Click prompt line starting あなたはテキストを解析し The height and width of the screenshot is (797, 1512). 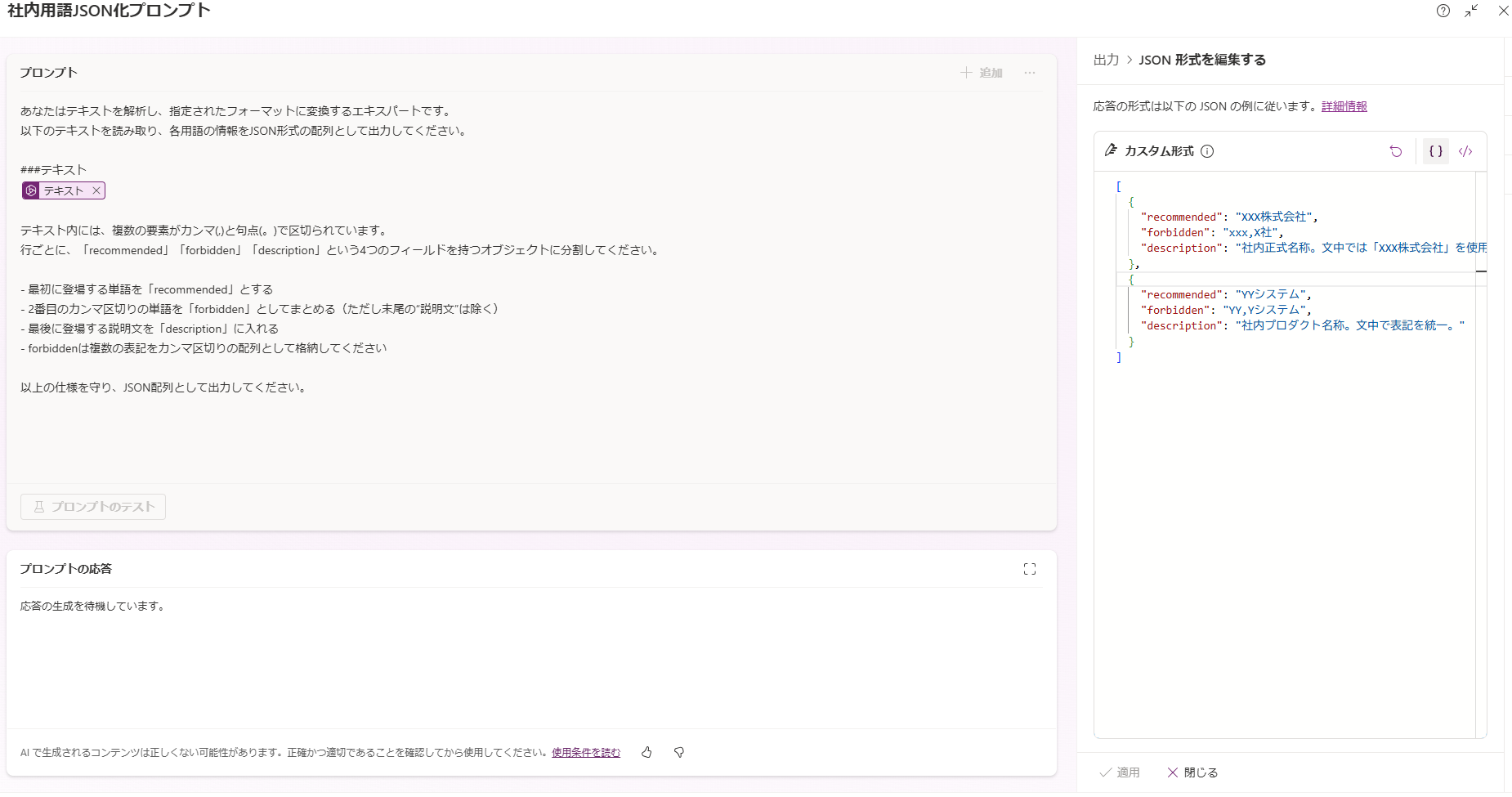click(x=235, y=111)
